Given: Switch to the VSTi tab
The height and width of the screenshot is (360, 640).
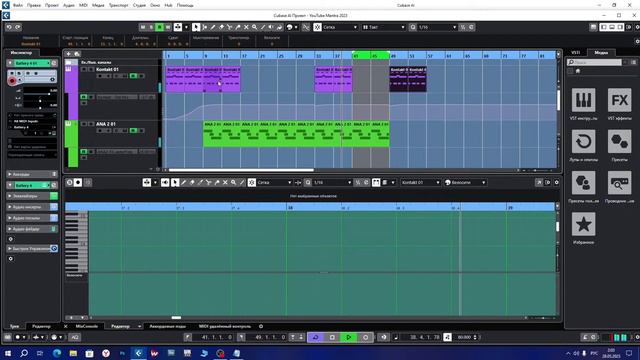Looking at the screenshot, I should click(576, 52).
